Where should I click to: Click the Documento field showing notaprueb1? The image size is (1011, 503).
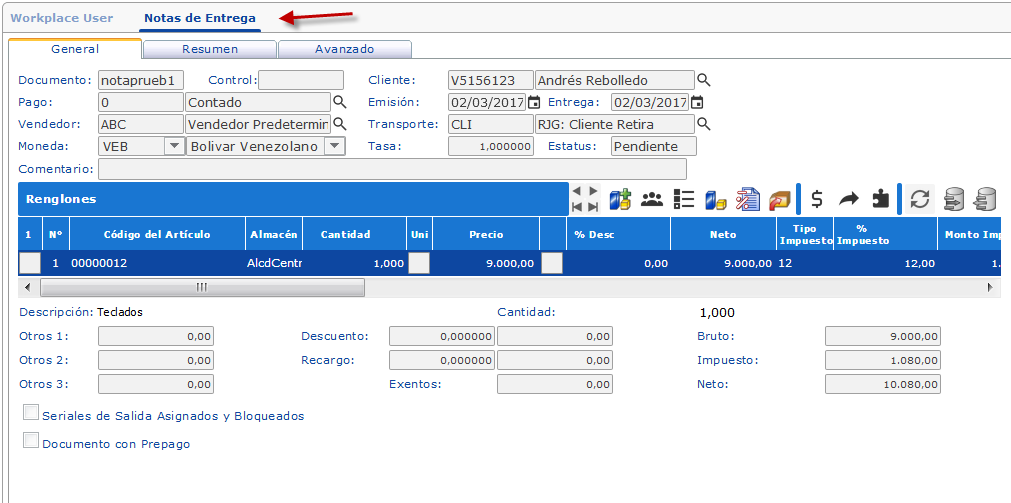pyautogui.click(x=141, y=81)
